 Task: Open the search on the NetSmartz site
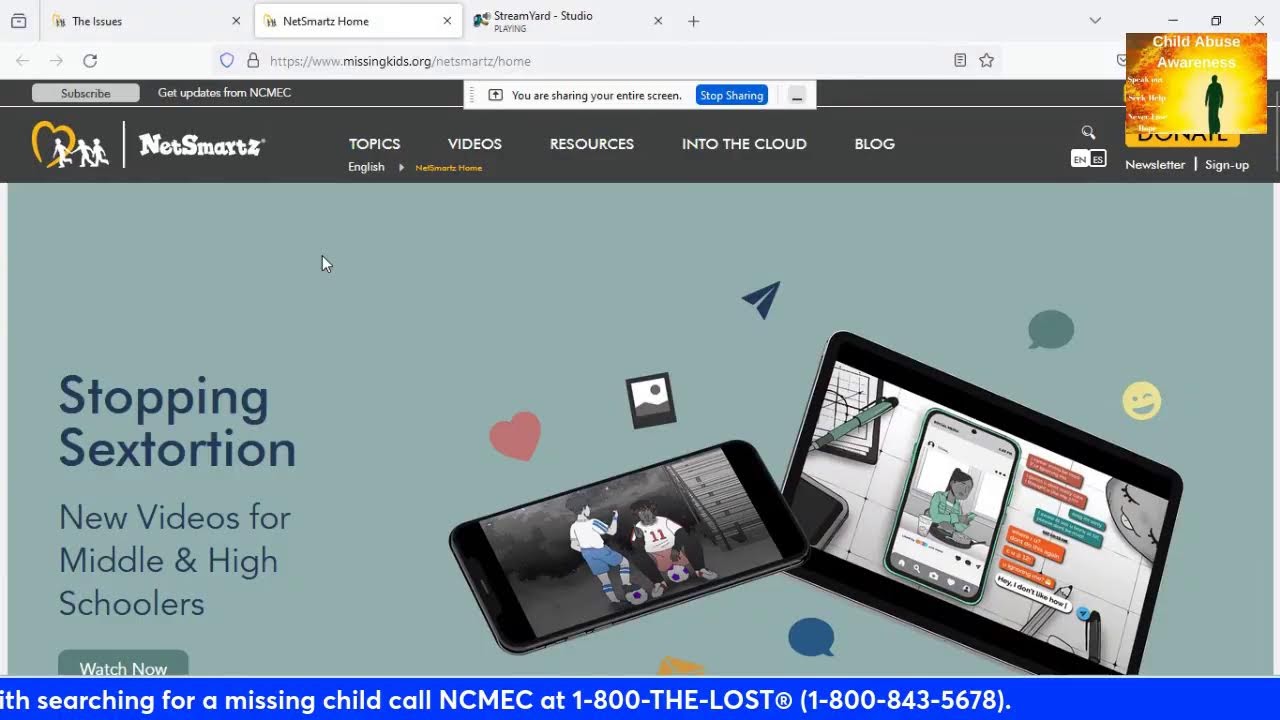point(1088,132)
